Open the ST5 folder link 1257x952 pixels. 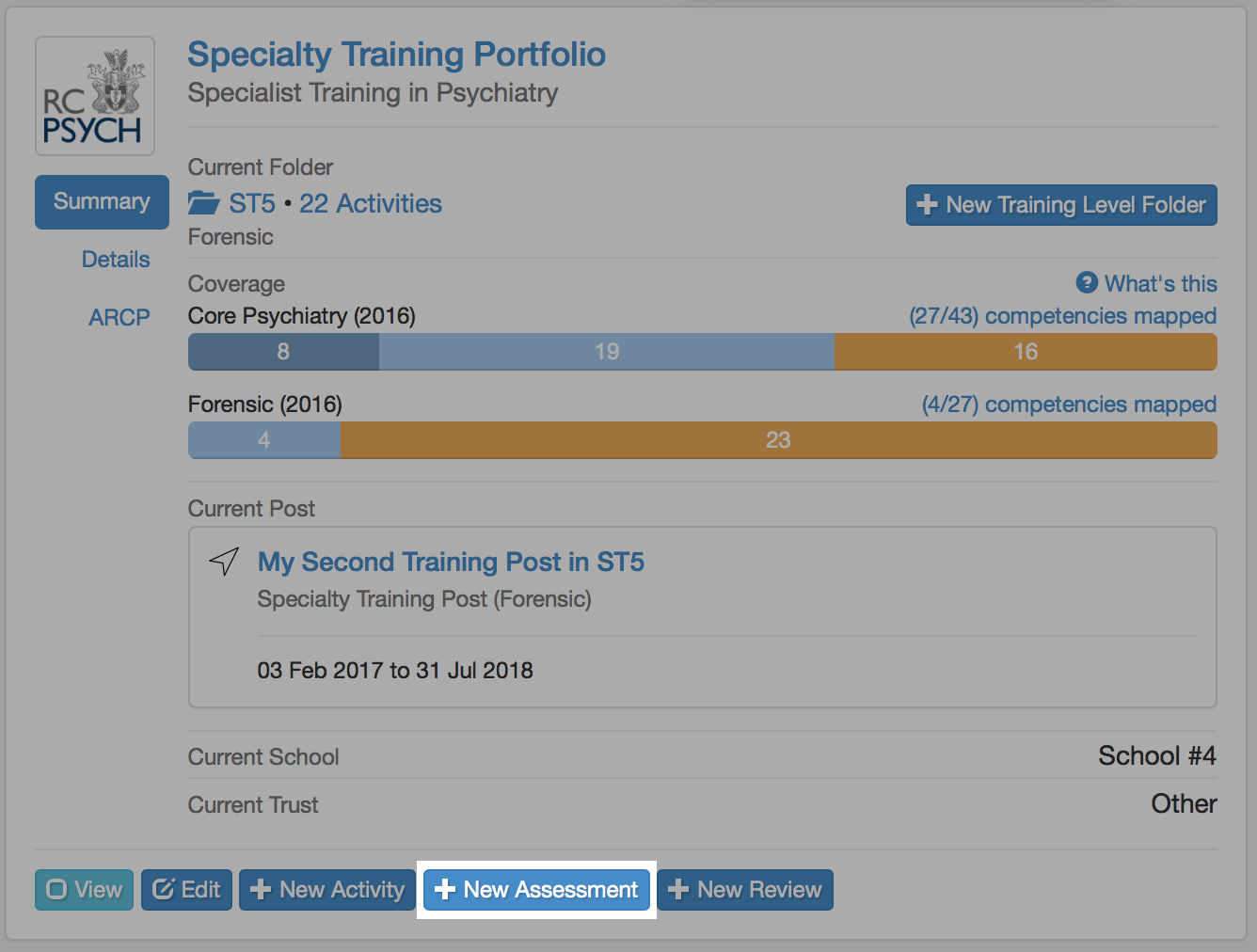(x=252, y=203)
